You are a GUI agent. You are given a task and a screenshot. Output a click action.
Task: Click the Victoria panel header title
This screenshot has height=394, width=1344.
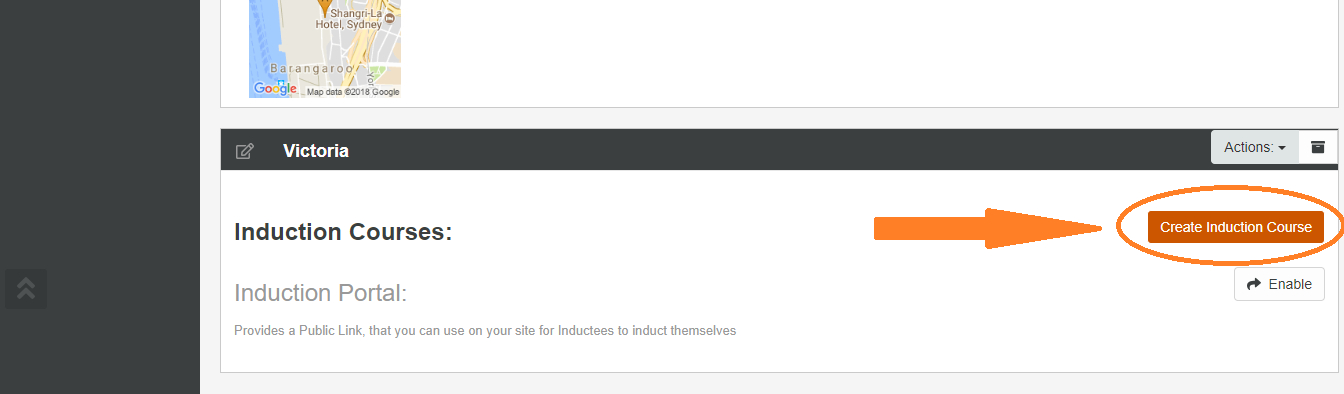tap(316, 151)
